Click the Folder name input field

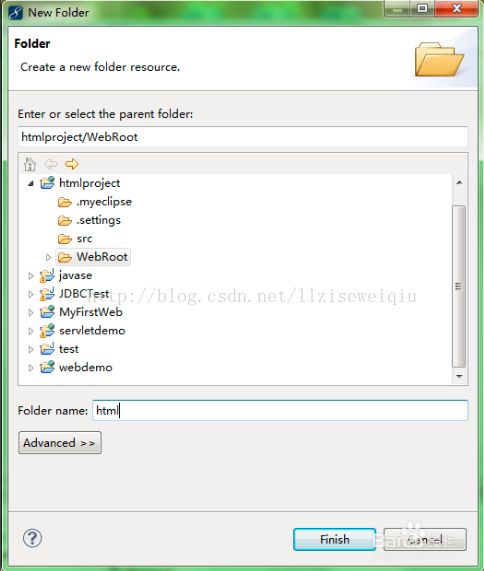pos(280,411)
